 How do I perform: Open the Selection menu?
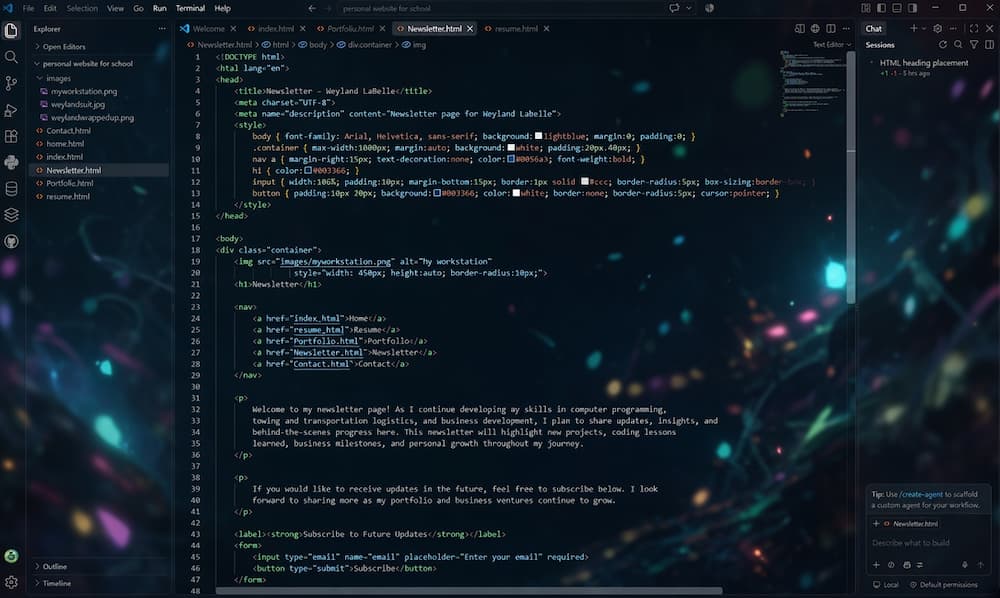(82, 8)
